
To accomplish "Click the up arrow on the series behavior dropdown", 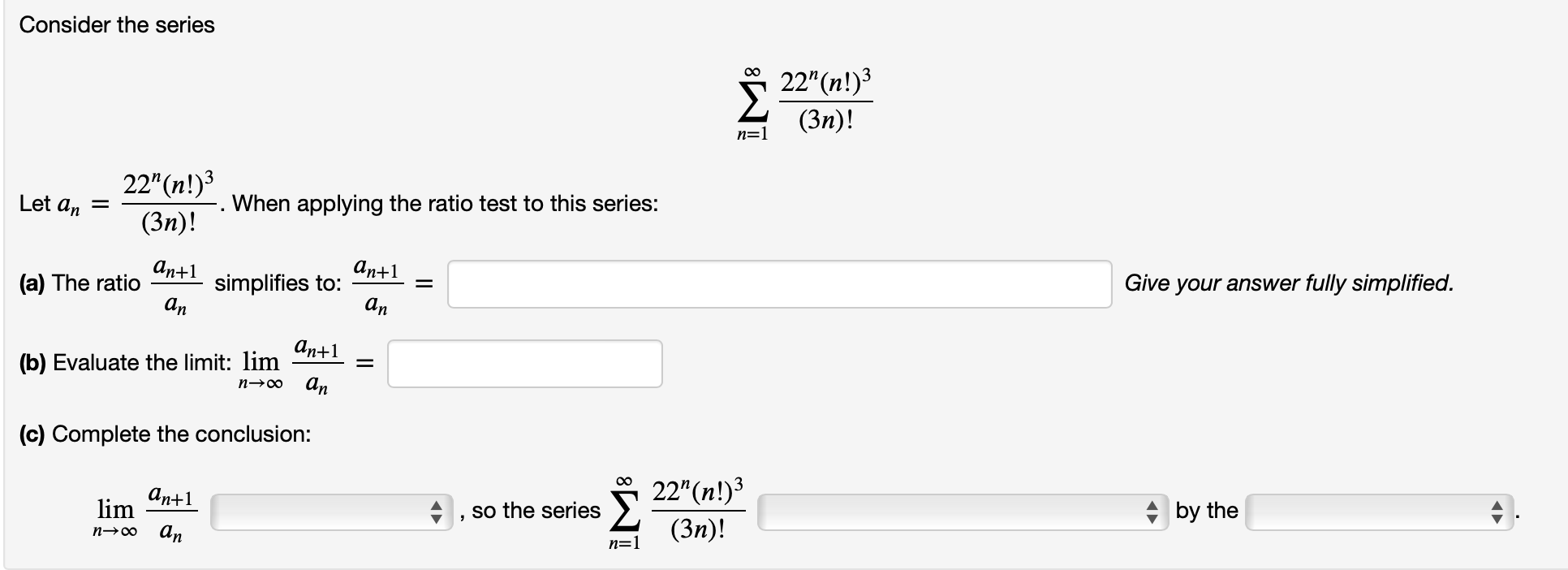I will pos(1153,505).
